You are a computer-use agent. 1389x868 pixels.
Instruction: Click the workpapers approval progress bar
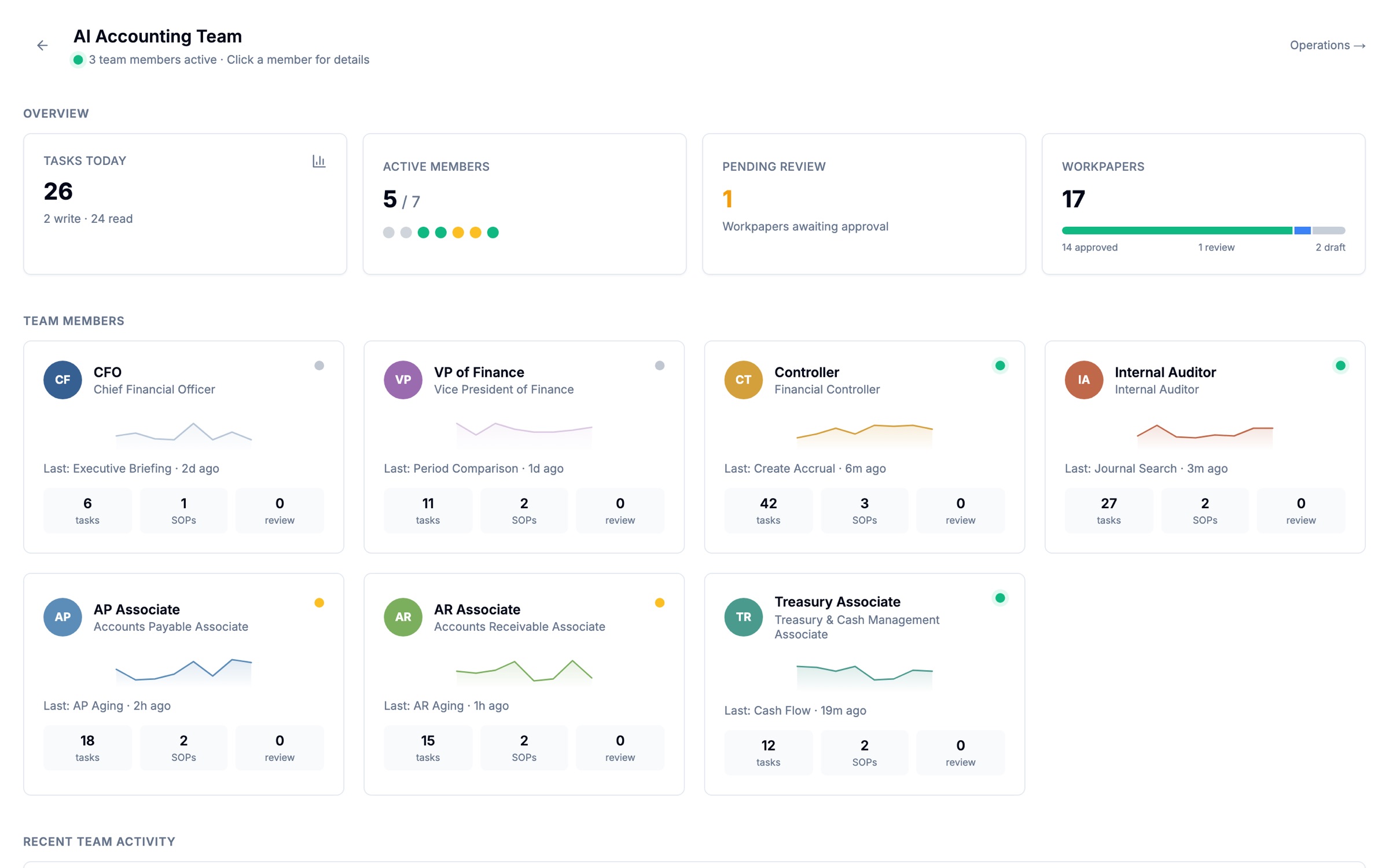point(1203,230)
